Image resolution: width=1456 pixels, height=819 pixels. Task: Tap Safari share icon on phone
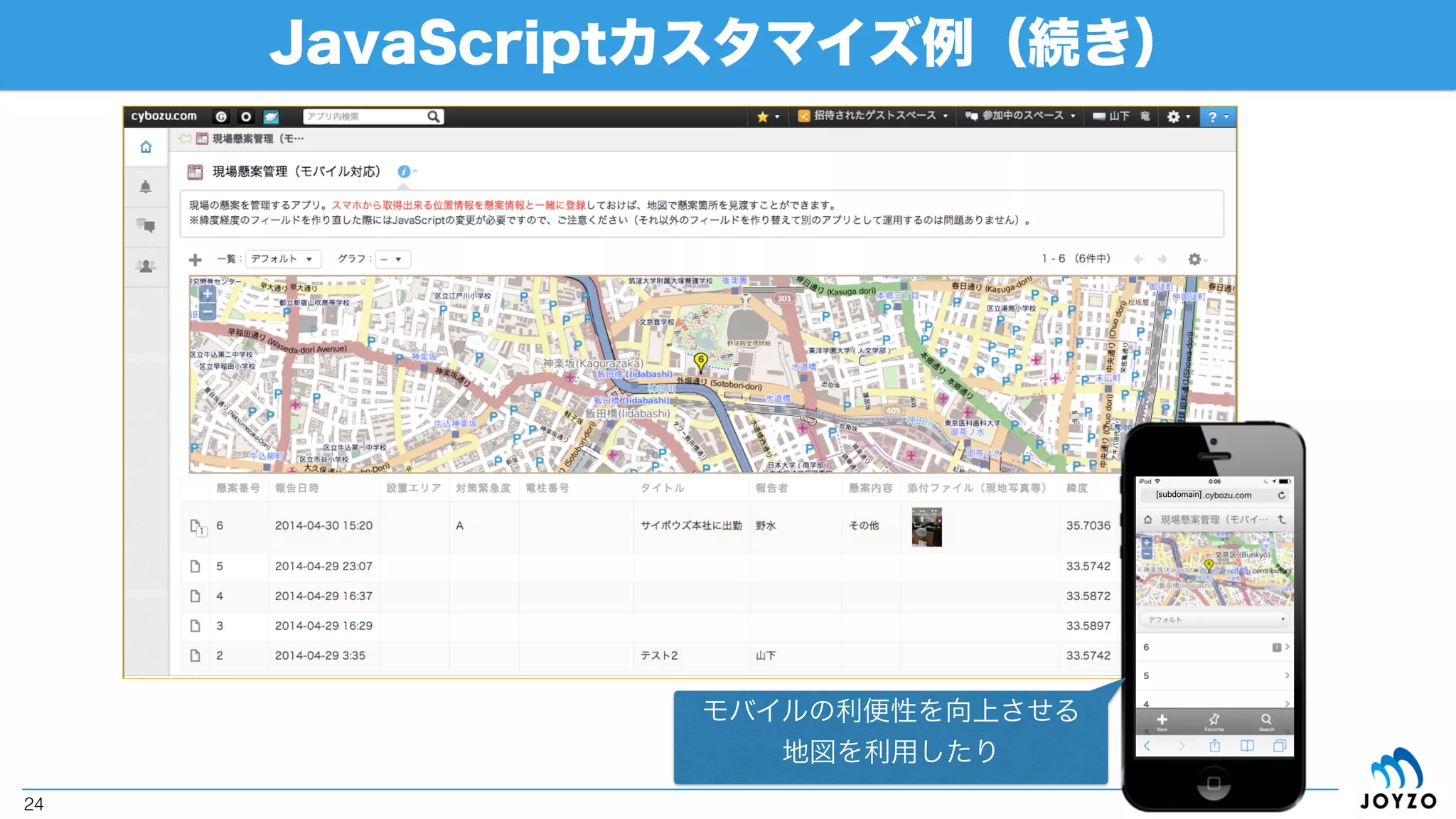coord(1215,746)
